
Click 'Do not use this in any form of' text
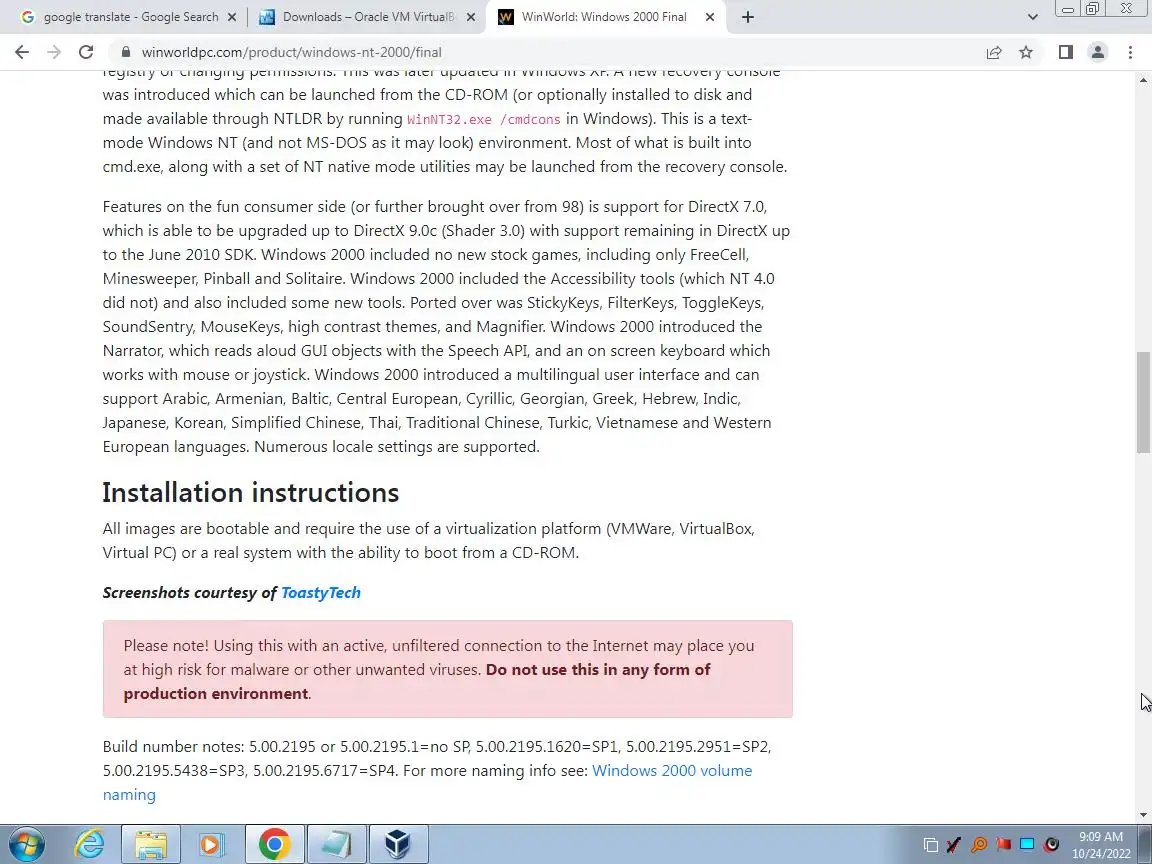point(598,669)
